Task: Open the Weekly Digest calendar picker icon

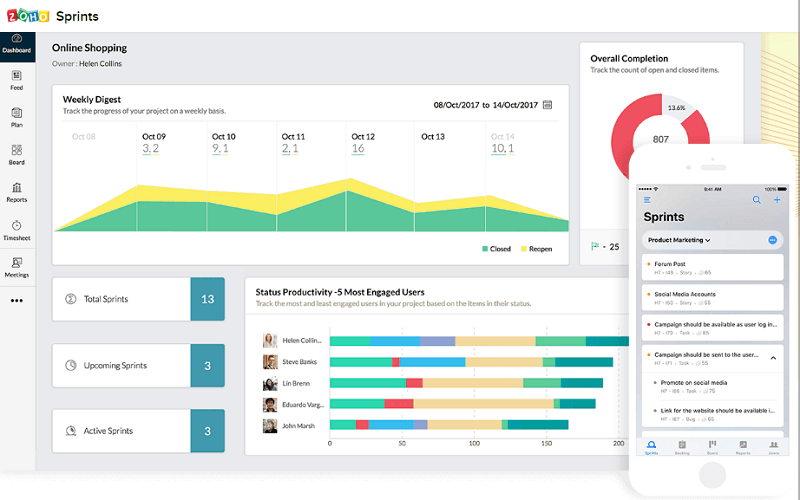Action: click(x=547, y=105)
